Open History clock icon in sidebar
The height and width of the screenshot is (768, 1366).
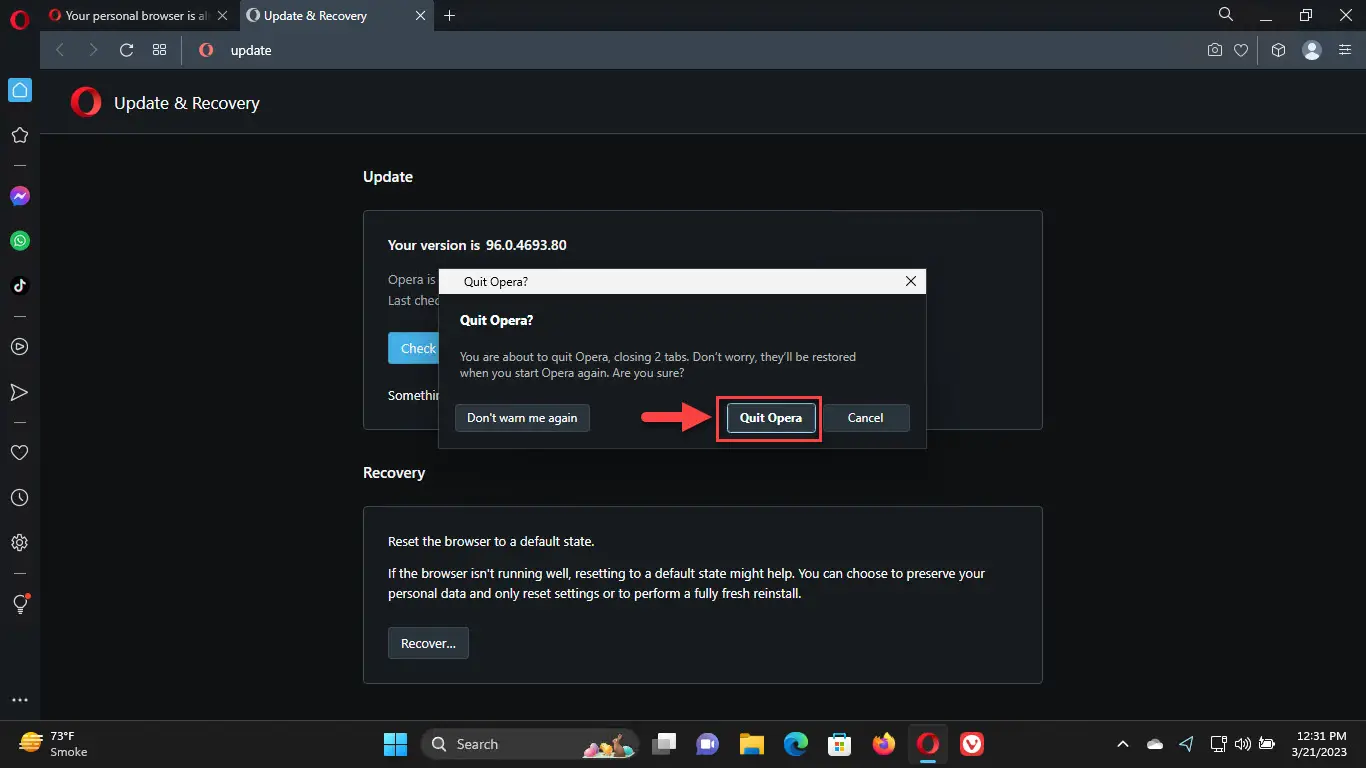[x=19, y=498]
